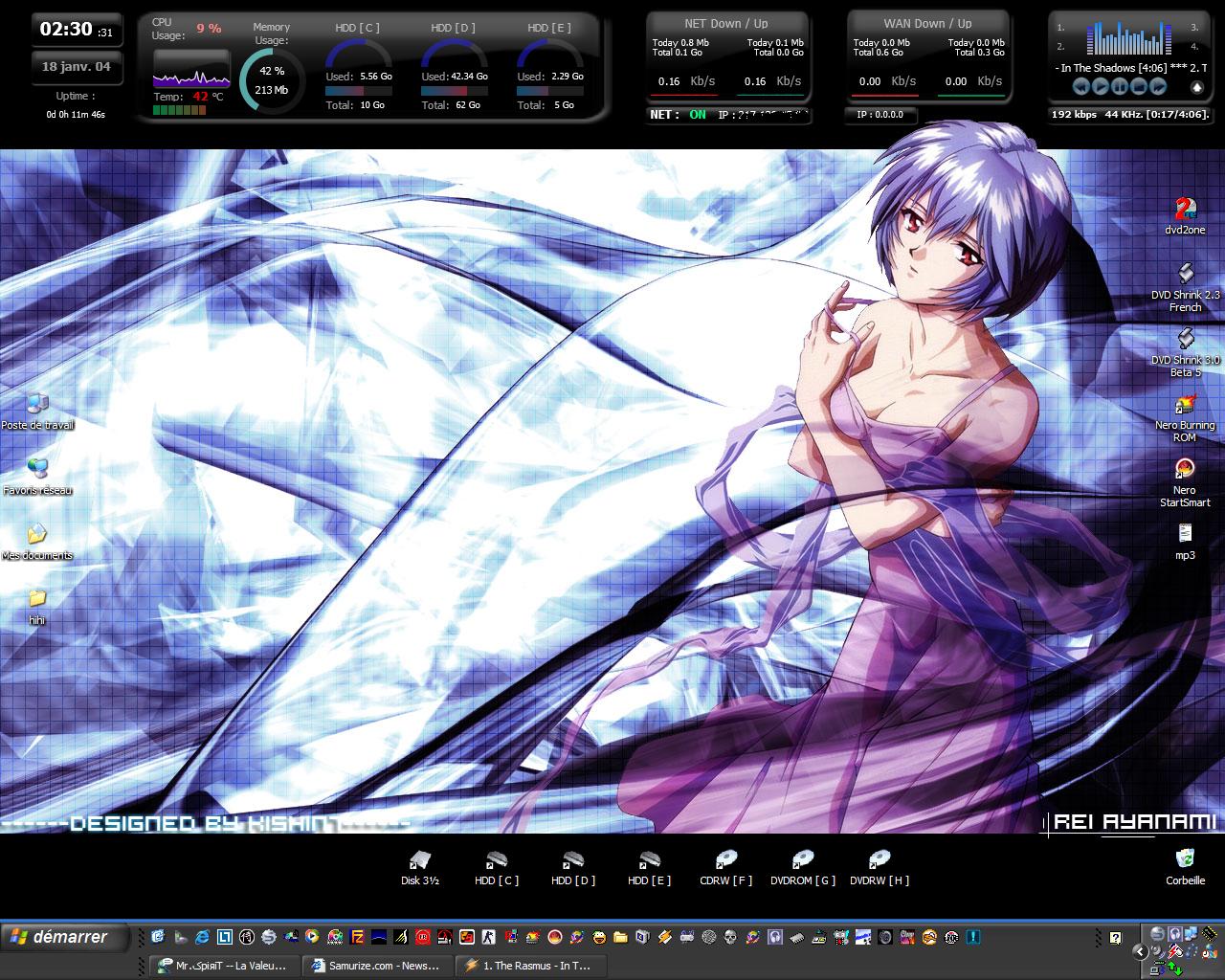Launch the Nero Burning ROM shortcut

(1185, 406)
